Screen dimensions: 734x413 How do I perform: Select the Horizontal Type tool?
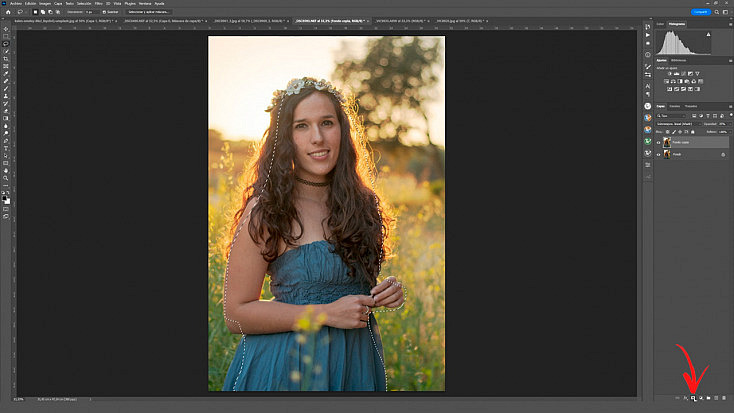point(6,148)
